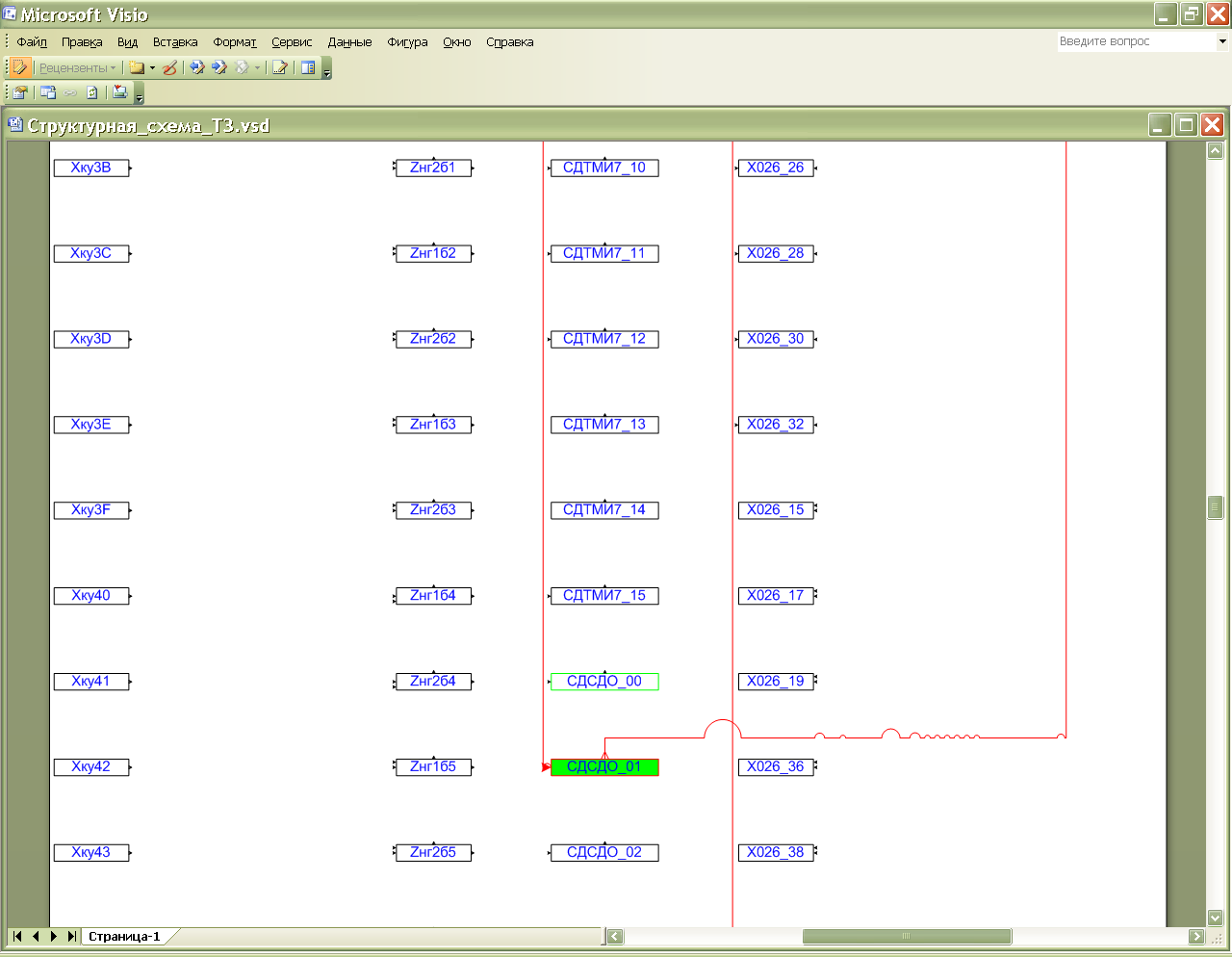Select the Ink tool icon
This screenshot has height=957, width=1232.
[169, 67]
